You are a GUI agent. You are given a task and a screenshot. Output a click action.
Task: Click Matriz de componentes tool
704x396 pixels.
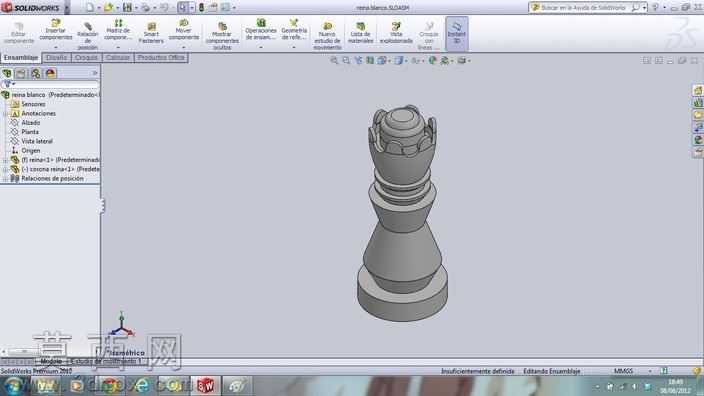pos(118,30)
